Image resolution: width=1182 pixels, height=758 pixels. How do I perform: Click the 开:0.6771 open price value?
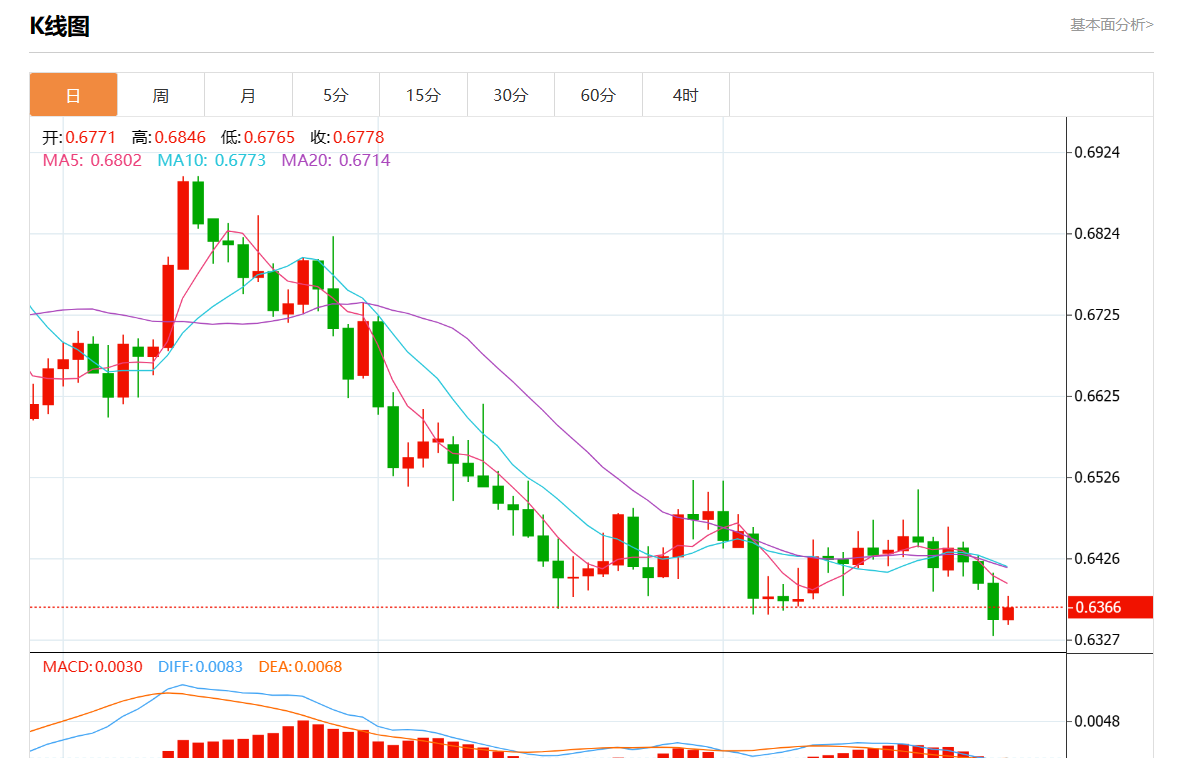(79, 137)
